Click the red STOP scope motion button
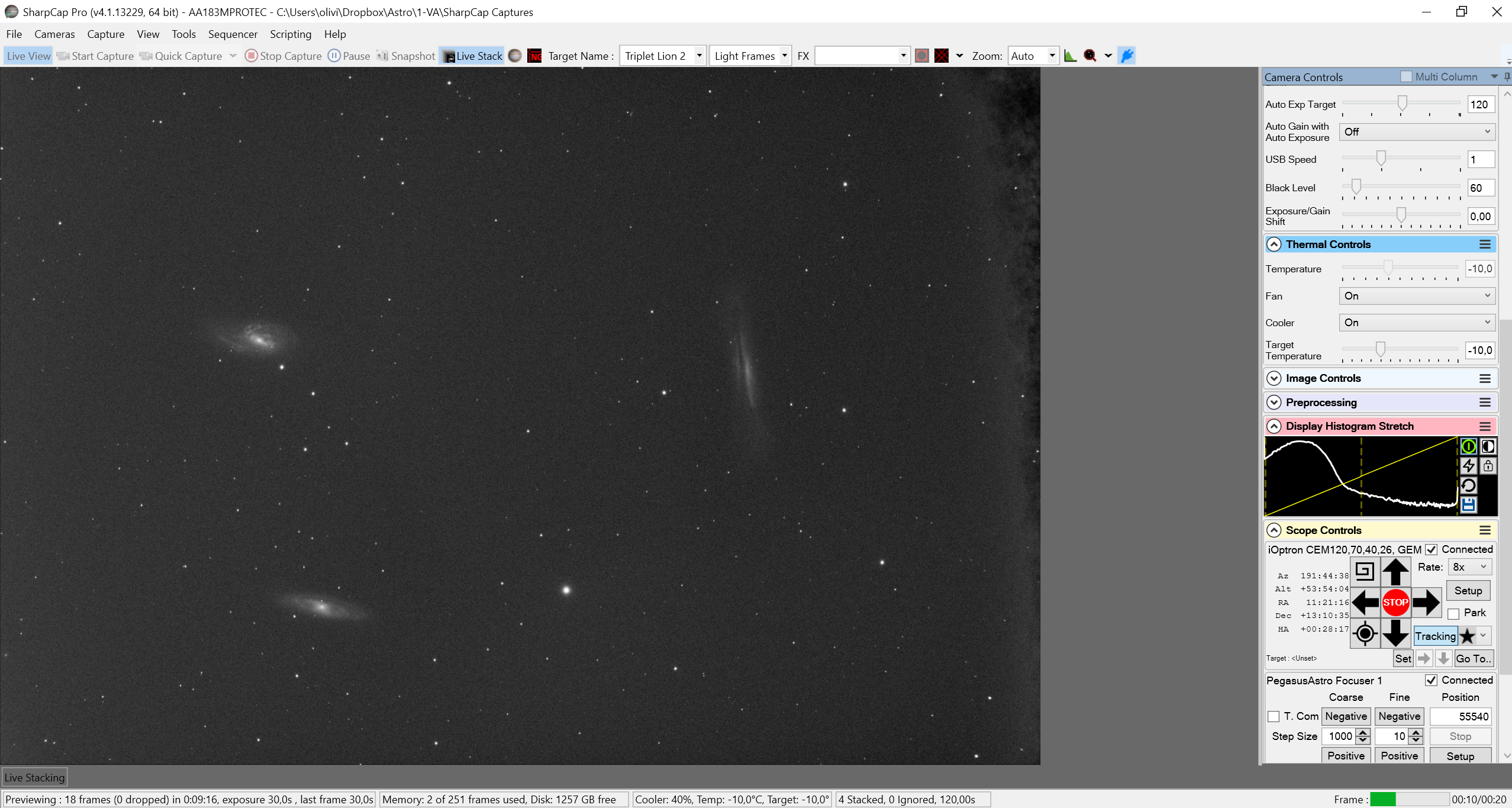The width and height of the screenshot is (1512, 808). [1395, 603]
